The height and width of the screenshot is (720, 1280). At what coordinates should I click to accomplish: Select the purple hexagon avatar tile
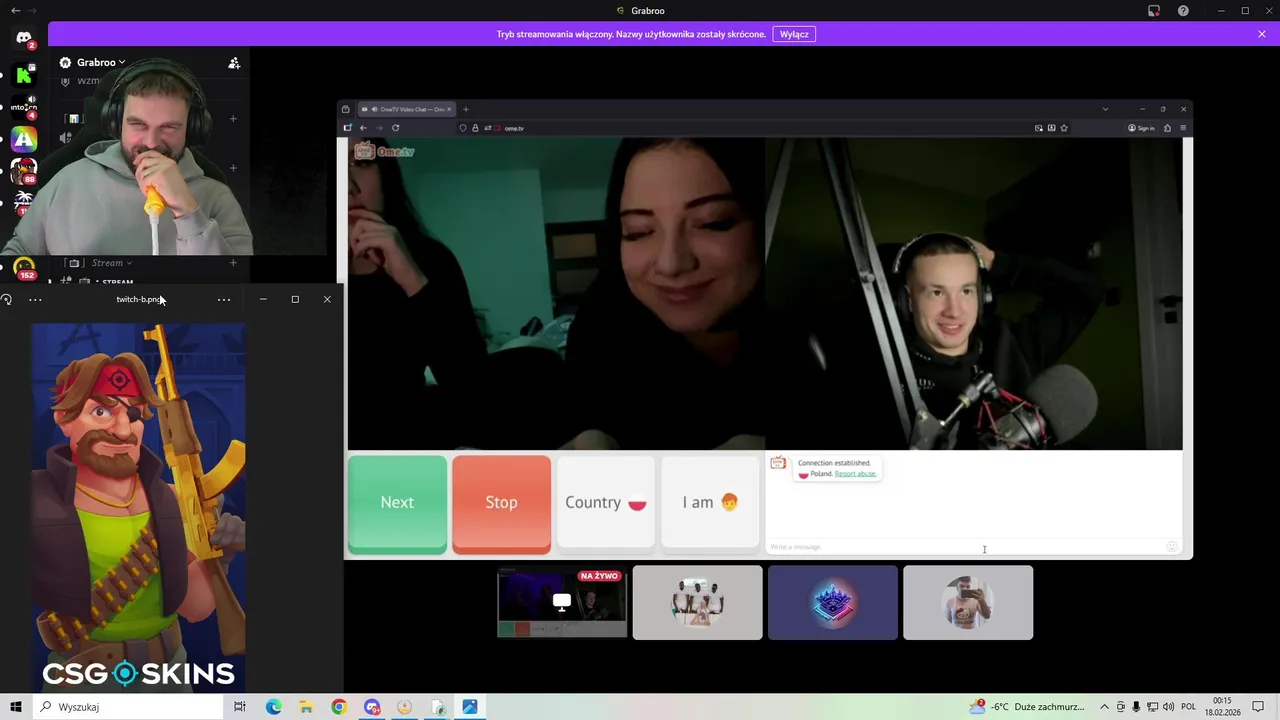coord(833,602)
